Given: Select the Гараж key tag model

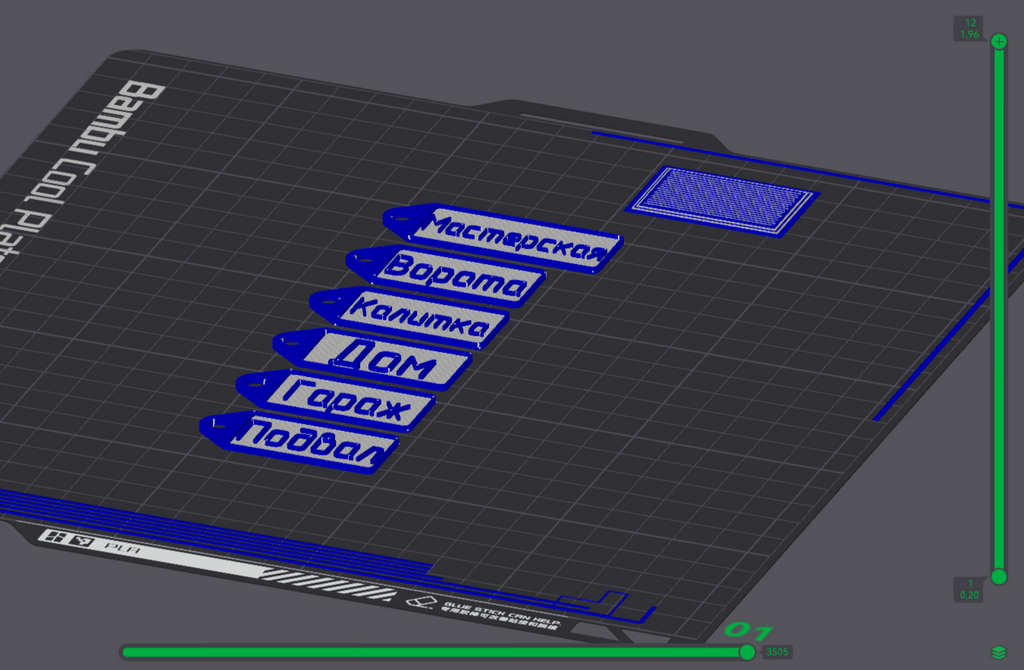Looking at the screenshot, I should coord(336,400).
